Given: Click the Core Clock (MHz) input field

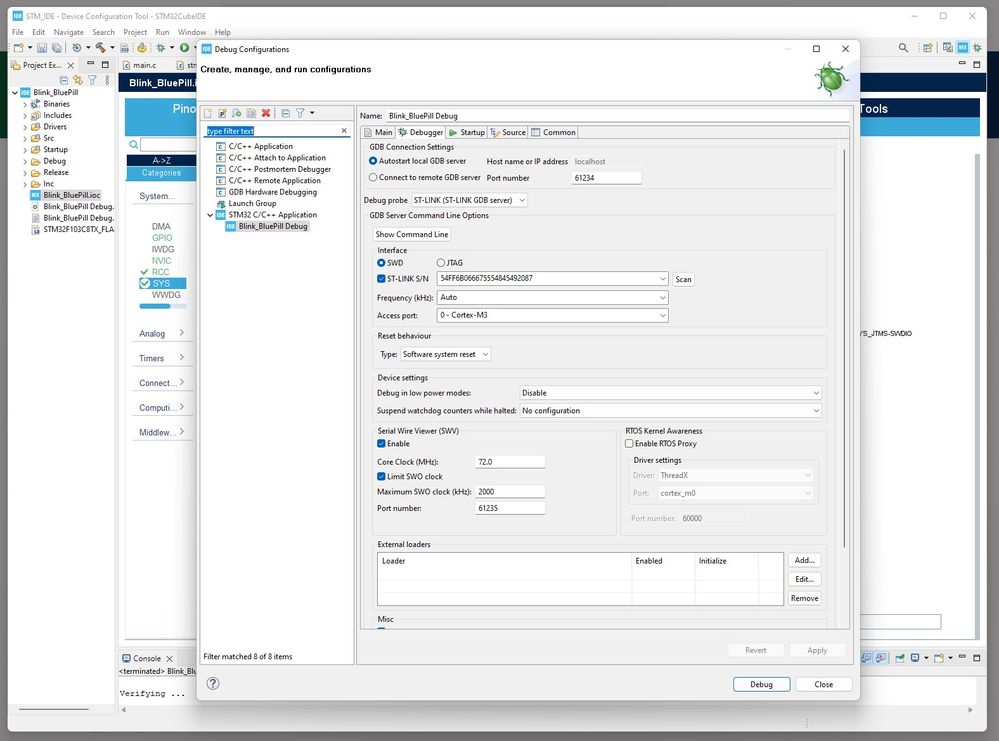Looking at the screenshot, I should tap(510, 462).
